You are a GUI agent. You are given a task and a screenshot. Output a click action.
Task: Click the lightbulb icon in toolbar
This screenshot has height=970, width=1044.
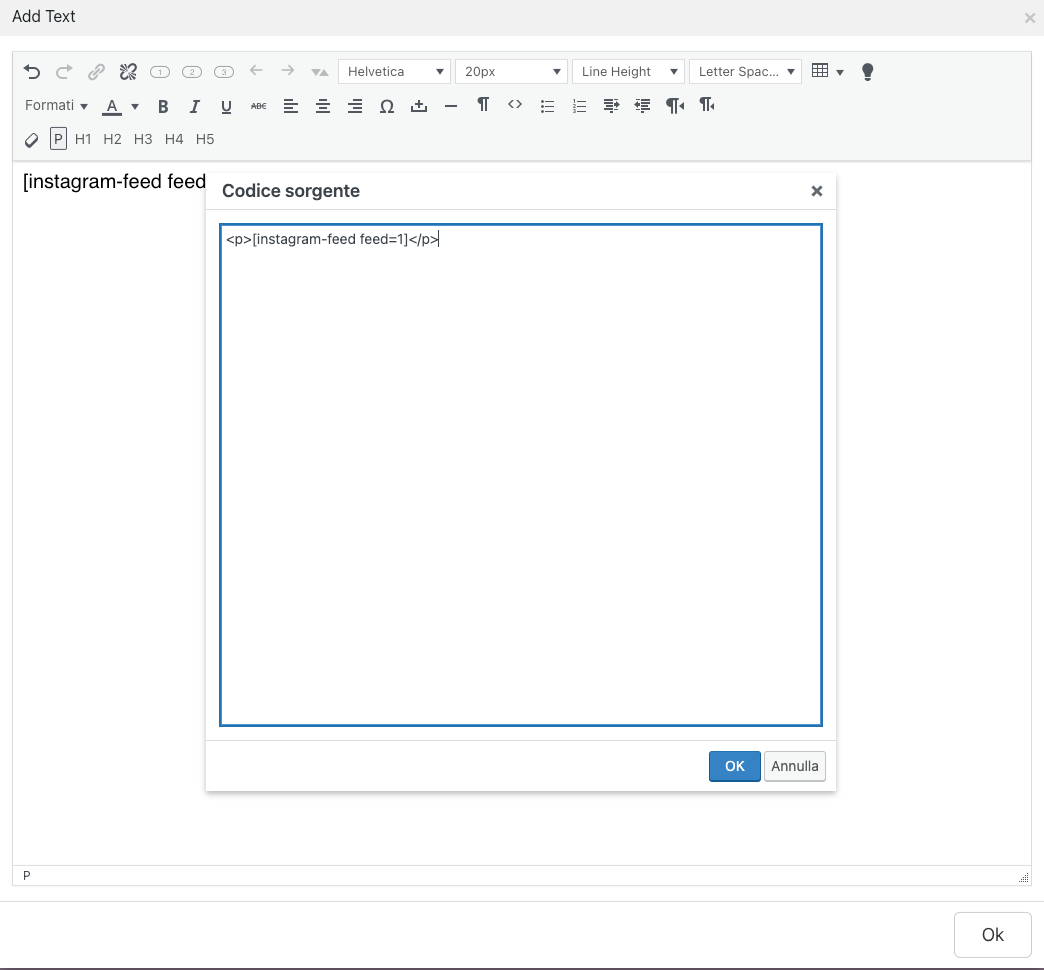[x=868, y=72]
